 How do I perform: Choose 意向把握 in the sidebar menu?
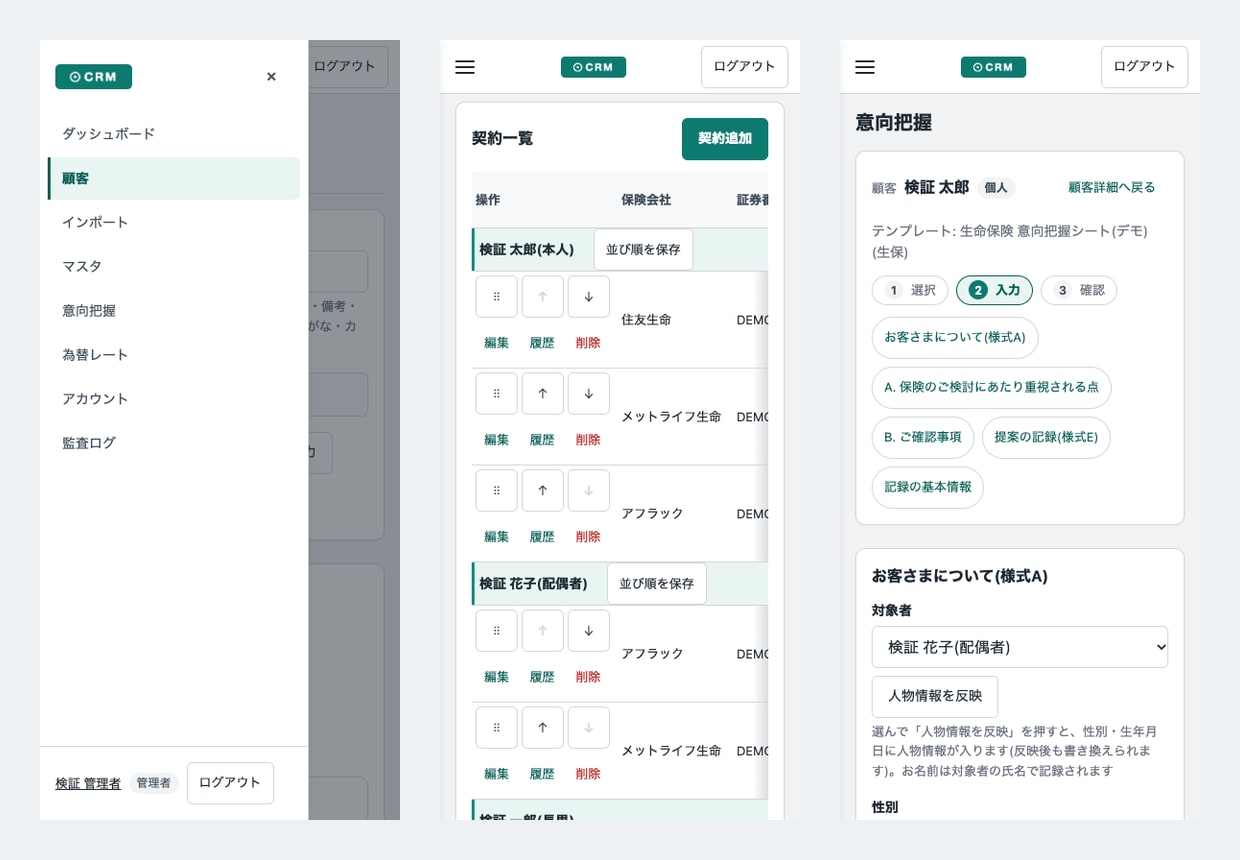[174, 310]
